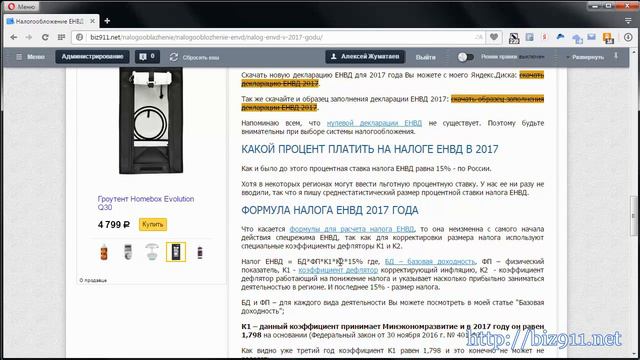Open the red Yandex extension icon
Viewport: 640px width, 360px height.
[x=544, y=37]
